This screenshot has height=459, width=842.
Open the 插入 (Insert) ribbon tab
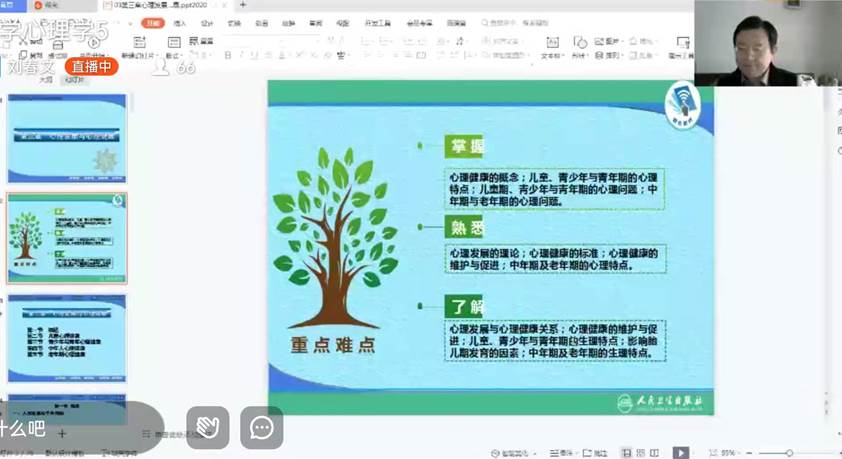click(180, 23)
